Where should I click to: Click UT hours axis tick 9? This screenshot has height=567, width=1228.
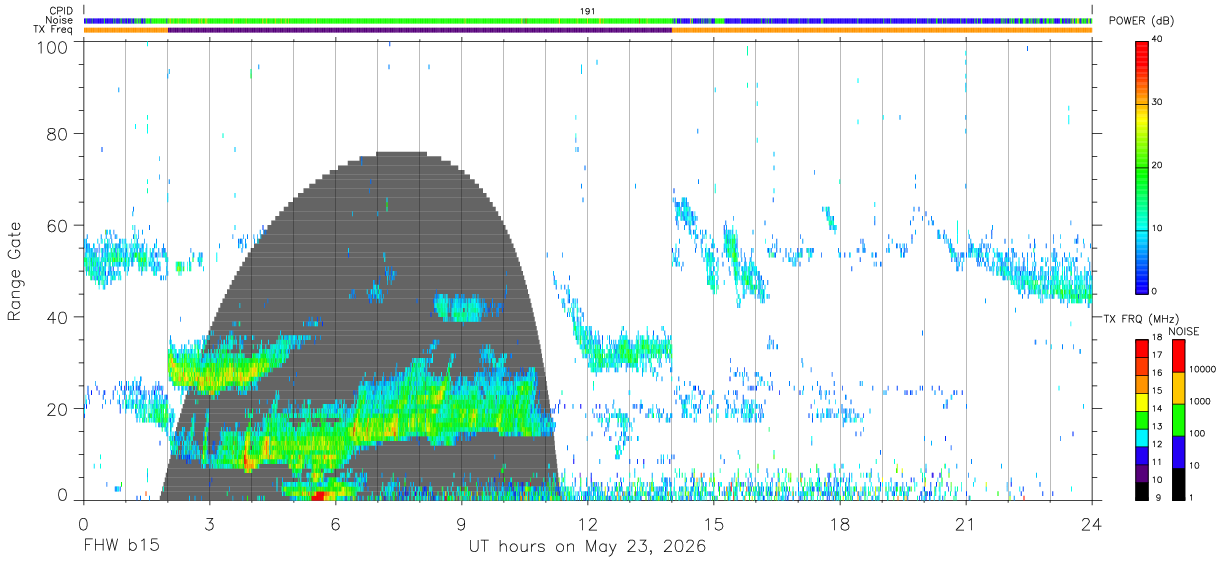point(462,525)
